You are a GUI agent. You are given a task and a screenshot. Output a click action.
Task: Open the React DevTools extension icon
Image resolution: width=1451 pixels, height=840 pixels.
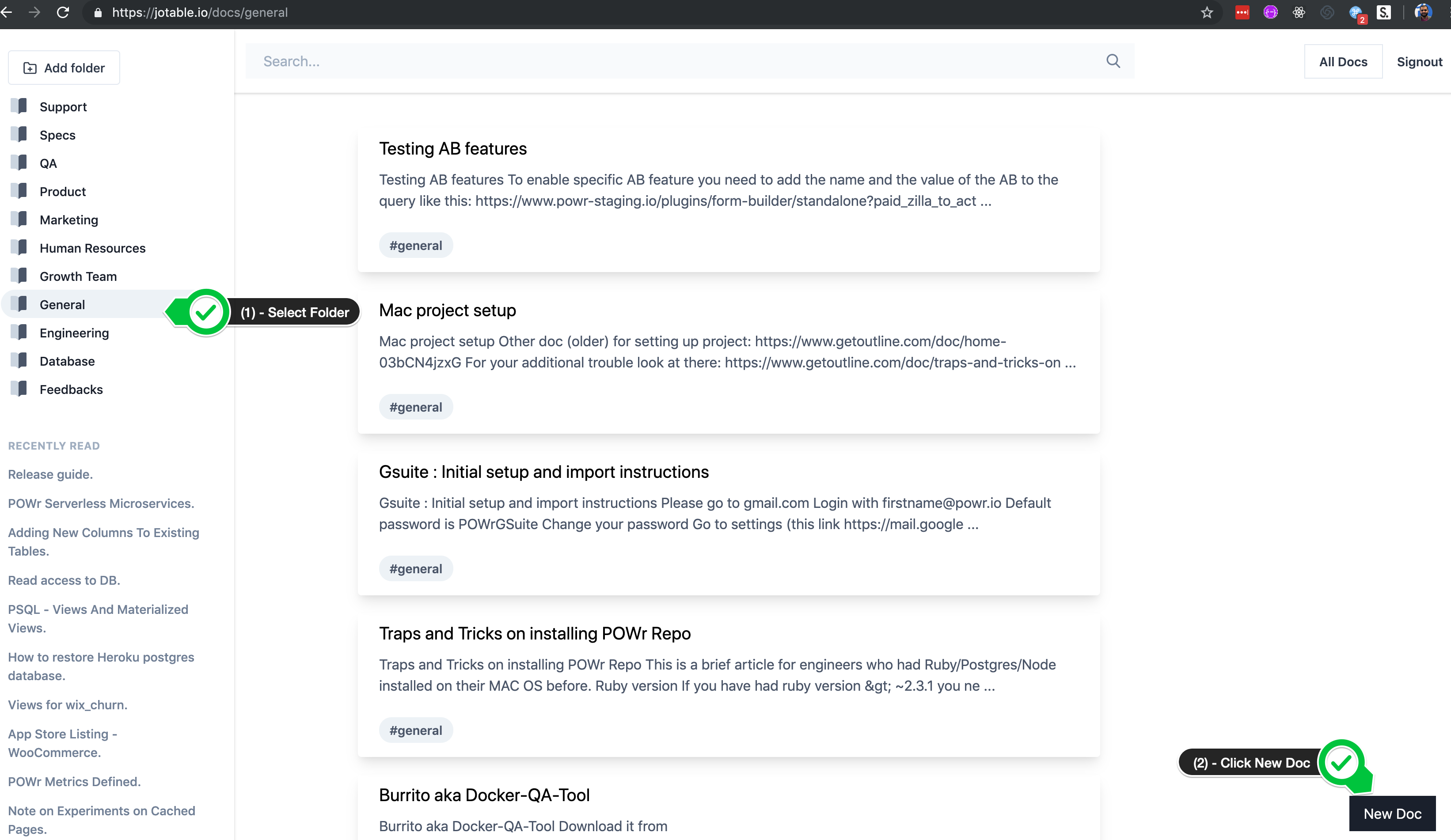pyautogui.click(x=1299, y=13)
